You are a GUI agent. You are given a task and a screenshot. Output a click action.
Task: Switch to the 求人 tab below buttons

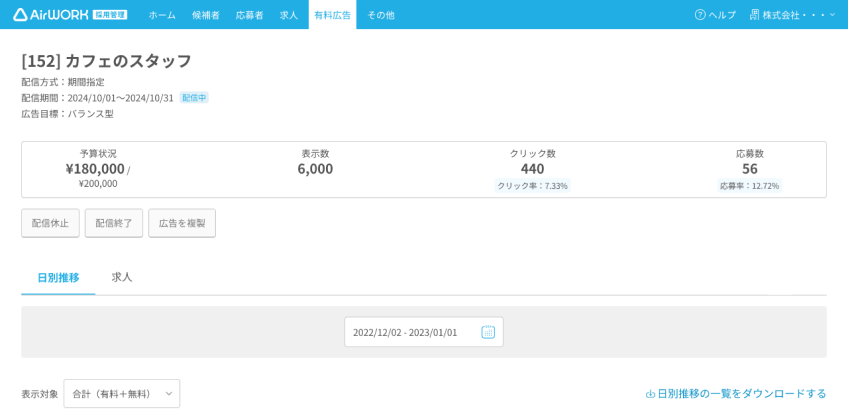point(122,278)
